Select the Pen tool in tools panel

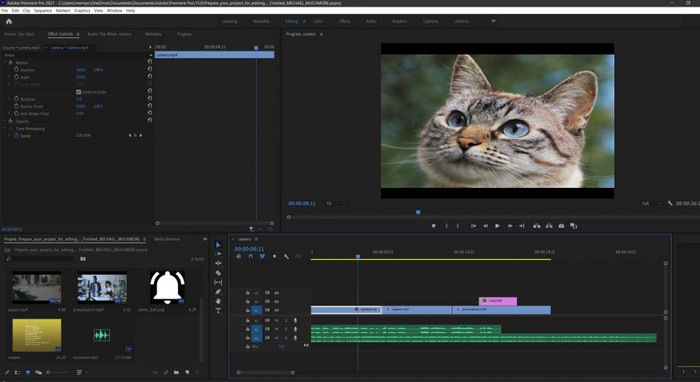click(x=218, y=292)
